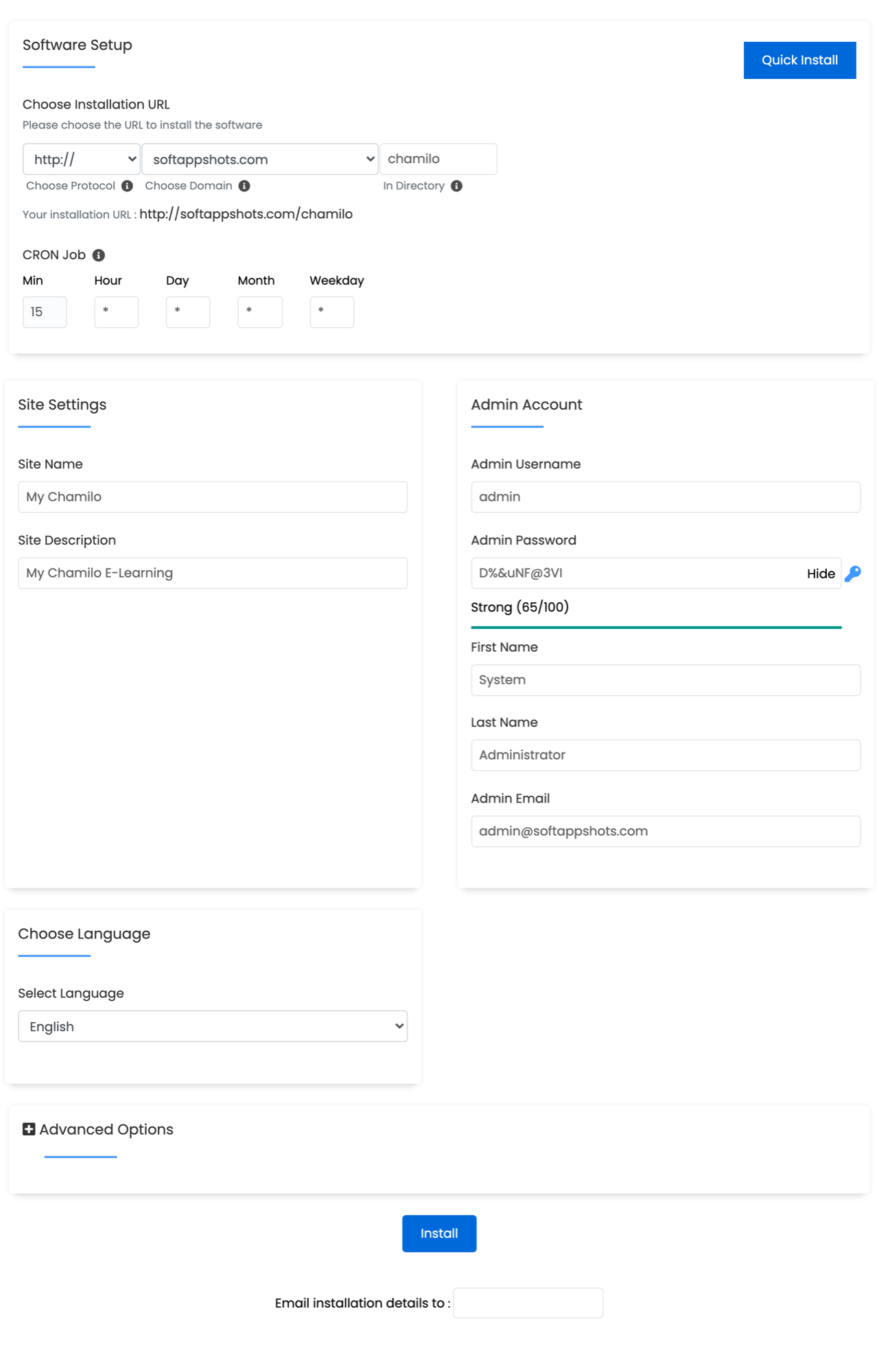Generate a random password with key icon
Screen dimensions: 879x1372
(x=853, y=573)
